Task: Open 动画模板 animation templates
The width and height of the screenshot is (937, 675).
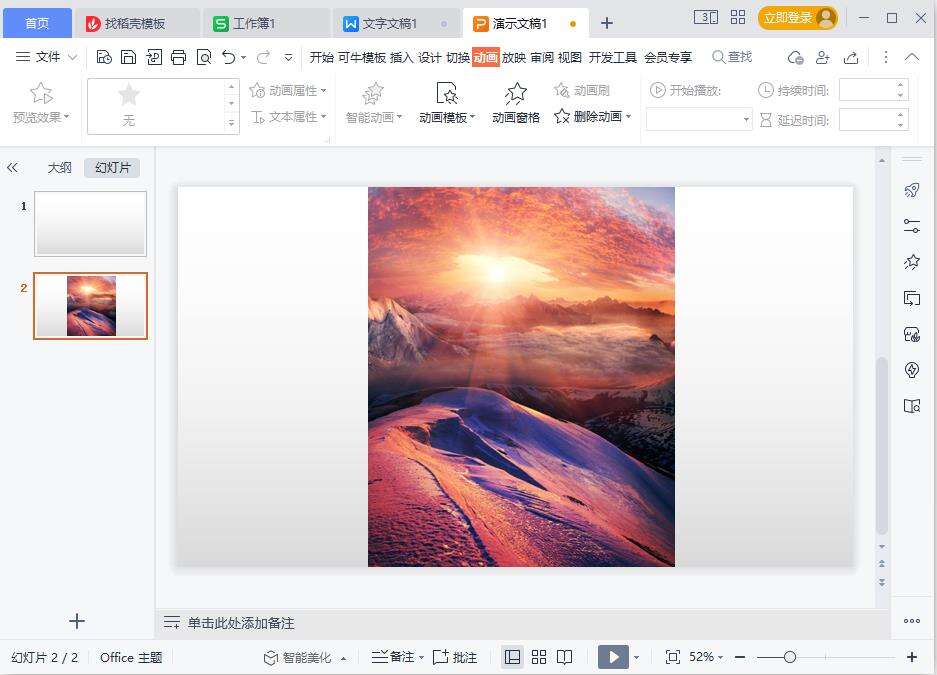Action: pyautogui.click(x=447, y=103)
